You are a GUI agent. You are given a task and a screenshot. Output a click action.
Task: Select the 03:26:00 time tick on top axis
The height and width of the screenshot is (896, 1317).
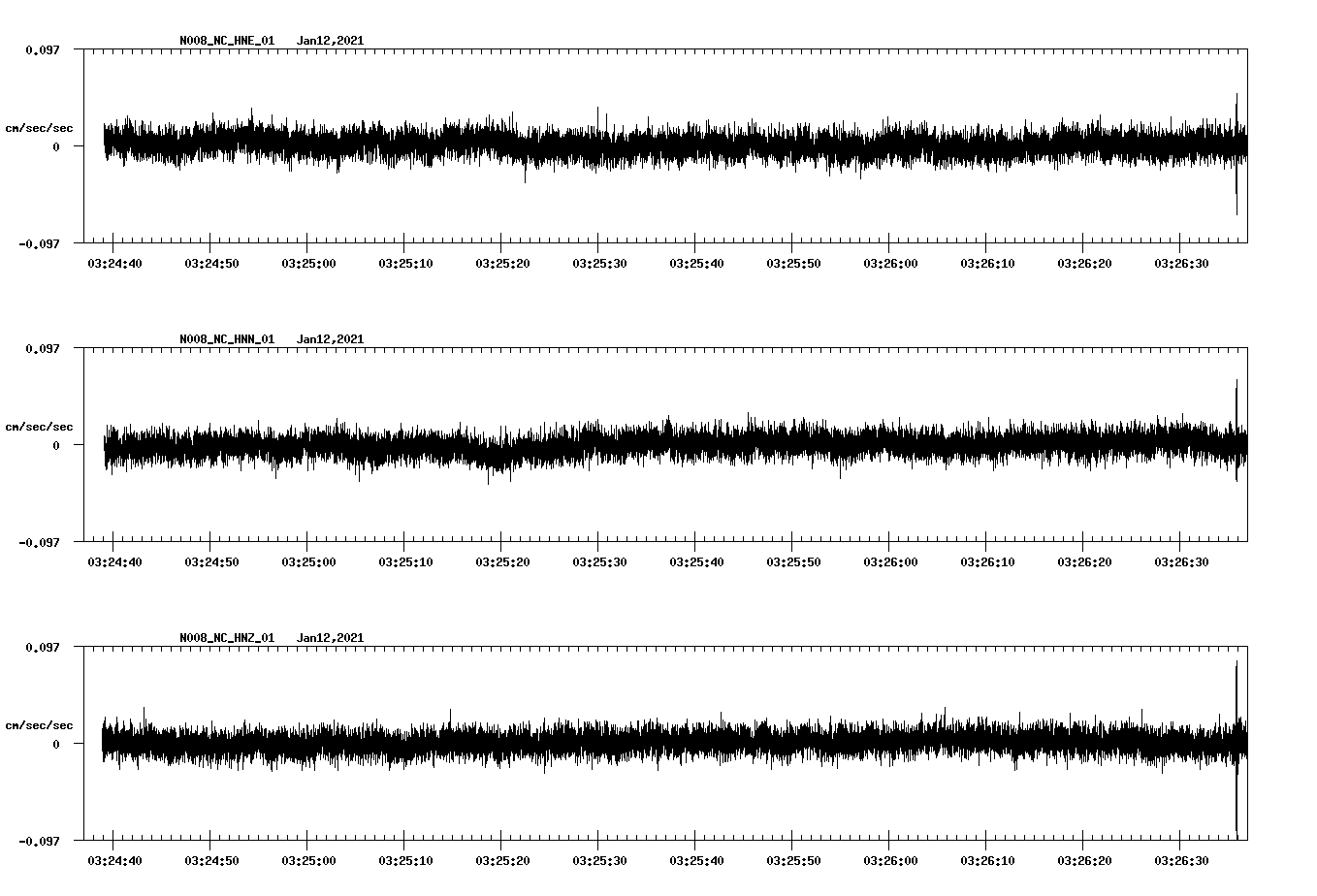tap(889, 261)
